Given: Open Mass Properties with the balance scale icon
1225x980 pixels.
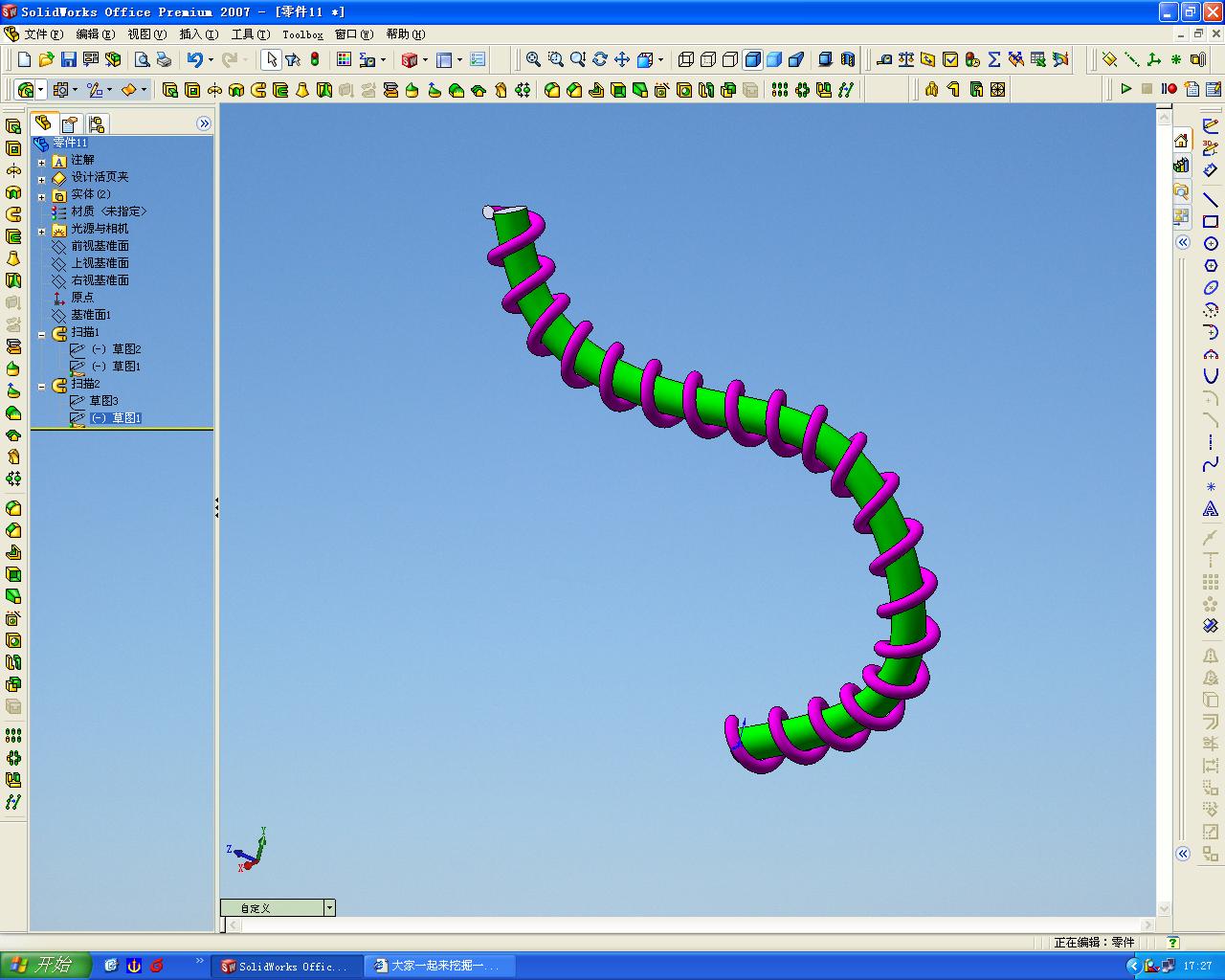Looking at the screenshot, I should [906, 59].
